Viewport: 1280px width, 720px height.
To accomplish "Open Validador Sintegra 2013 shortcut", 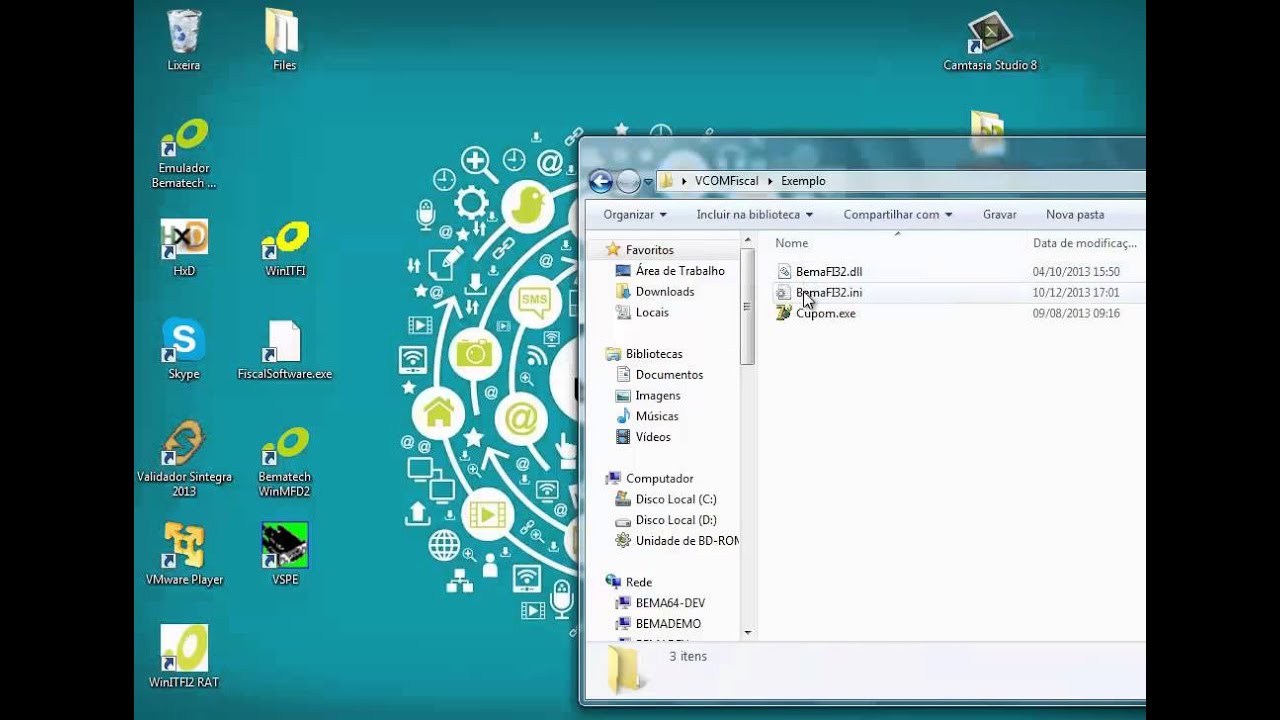I will pyautogui.click(x=184, y=460).
